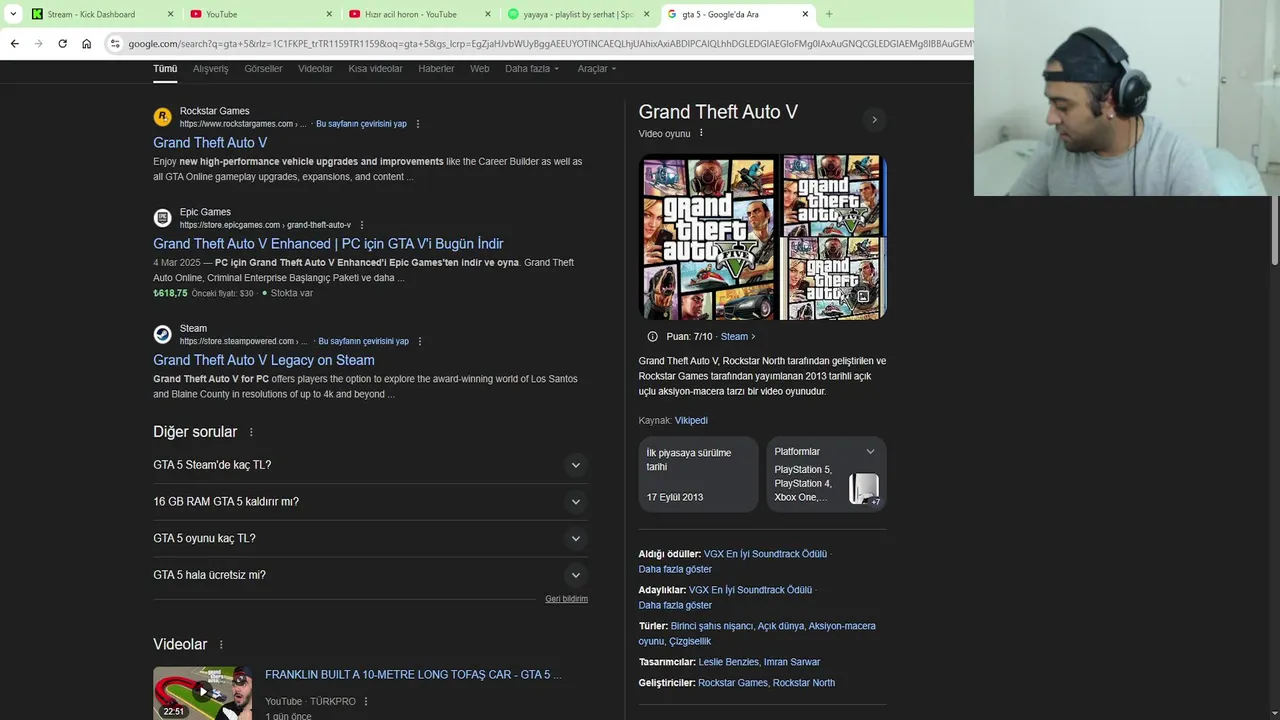
Task: Click the İlk piyasaya sürülme tarihi card
Action: (698, 474)
